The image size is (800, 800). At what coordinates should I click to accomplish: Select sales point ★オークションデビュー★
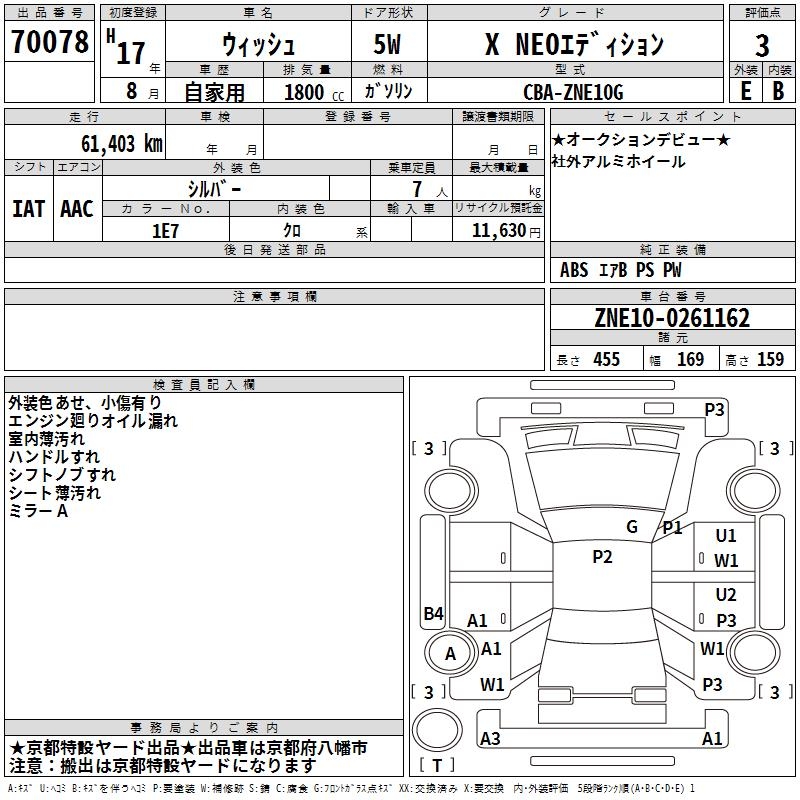pyautogui.click(x=641, y=139)
